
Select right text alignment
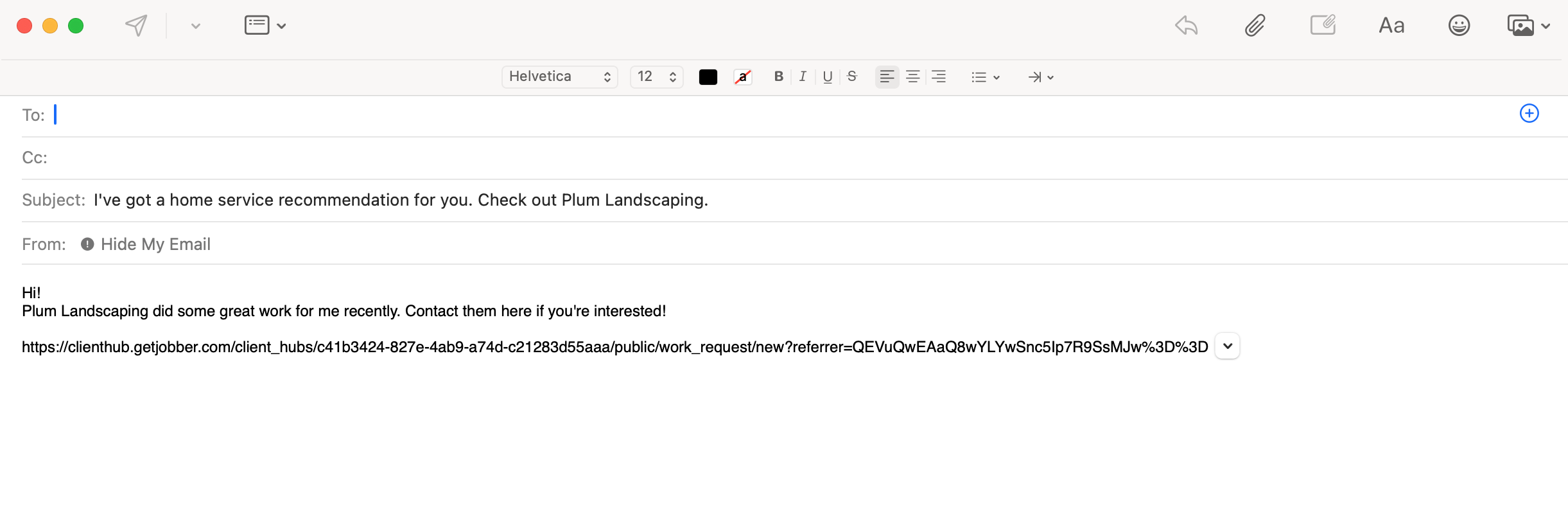point(938,76)
